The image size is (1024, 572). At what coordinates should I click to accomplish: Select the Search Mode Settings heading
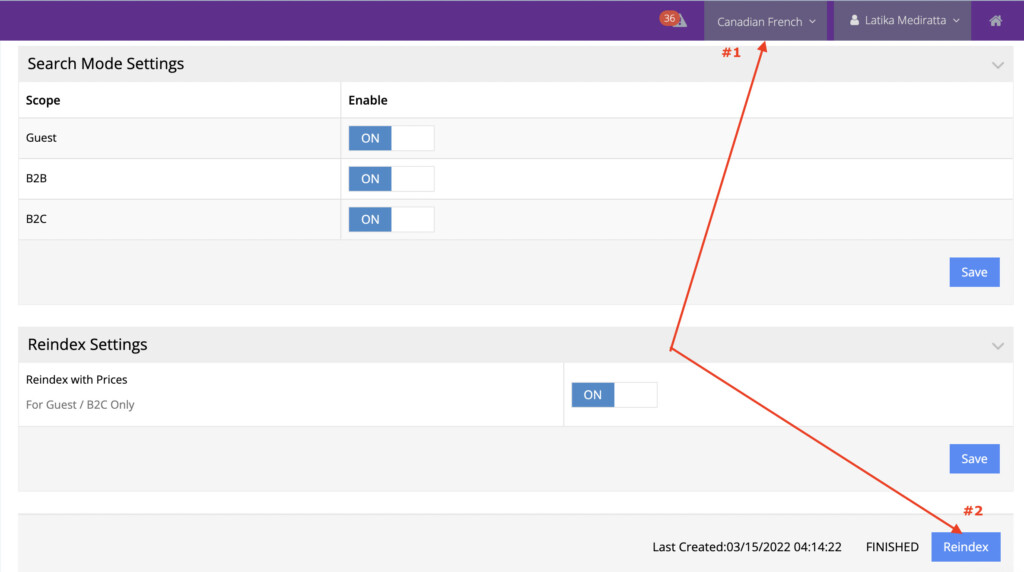[106, 64]
